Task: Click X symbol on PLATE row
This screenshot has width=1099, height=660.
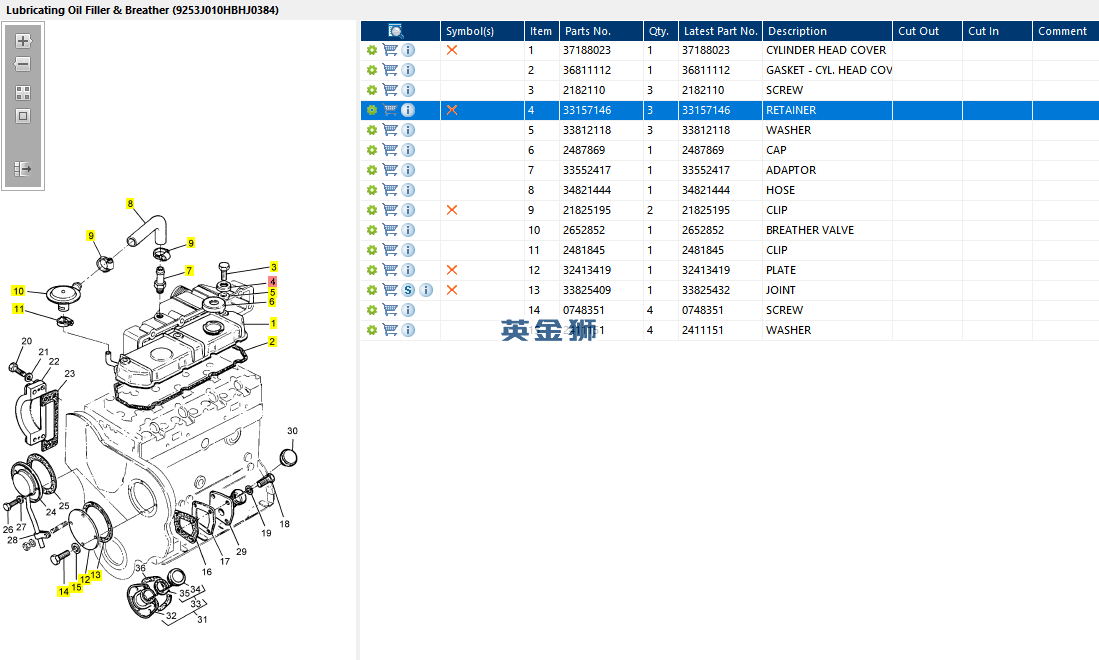Action: [x=452, y=270]
